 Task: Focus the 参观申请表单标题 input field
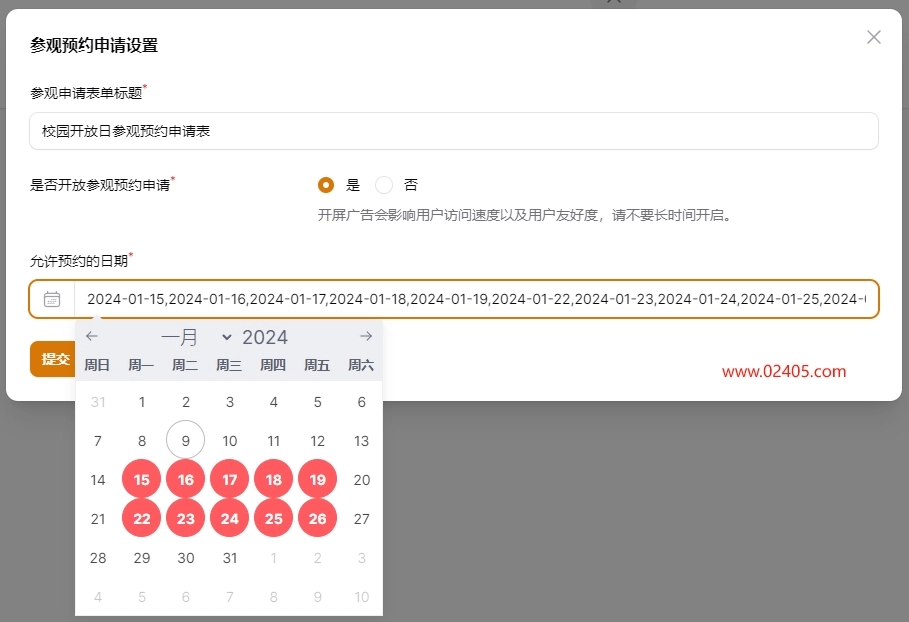coord(453,131)
